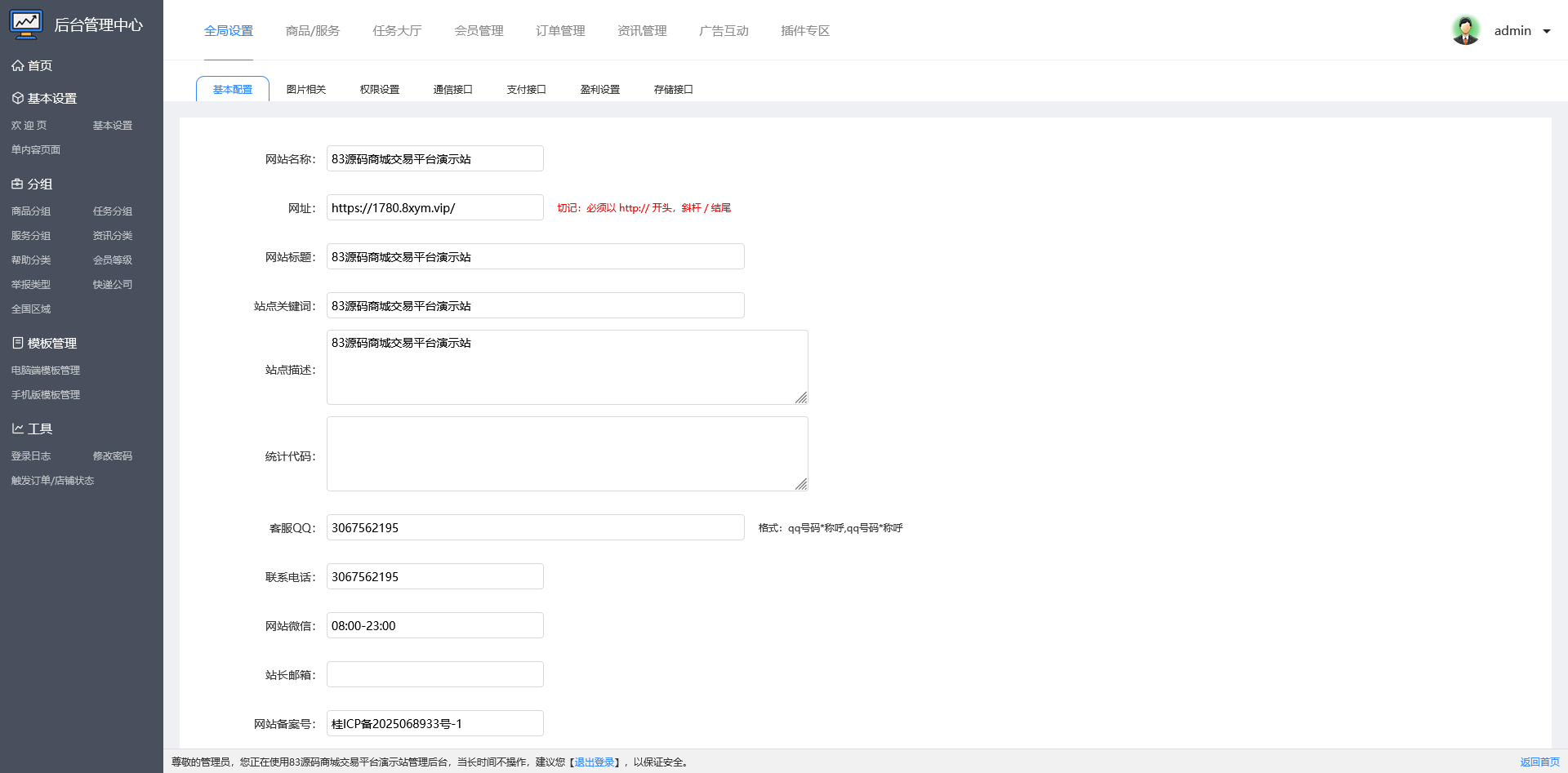Open 举报类型 in the sidebar
The image size is (1568, 773).
click(31, 285)
